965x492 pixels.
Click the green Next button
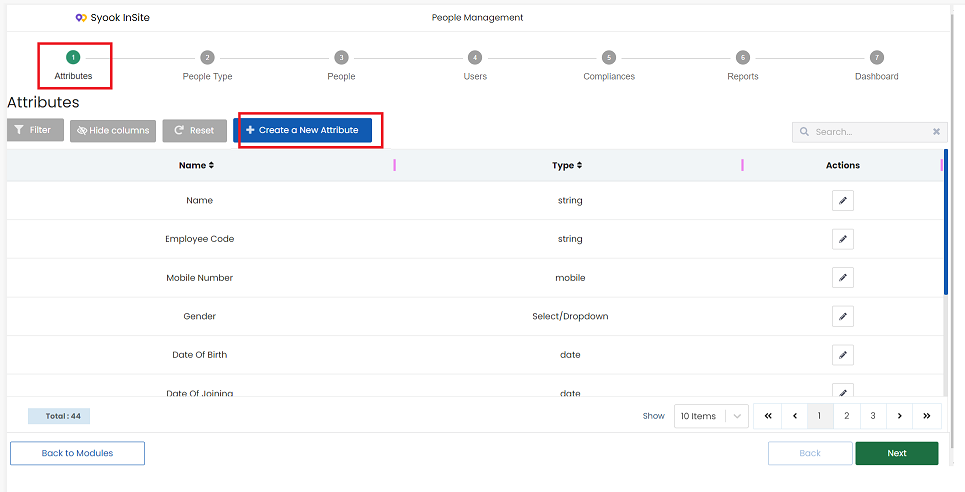coord(897,453)
